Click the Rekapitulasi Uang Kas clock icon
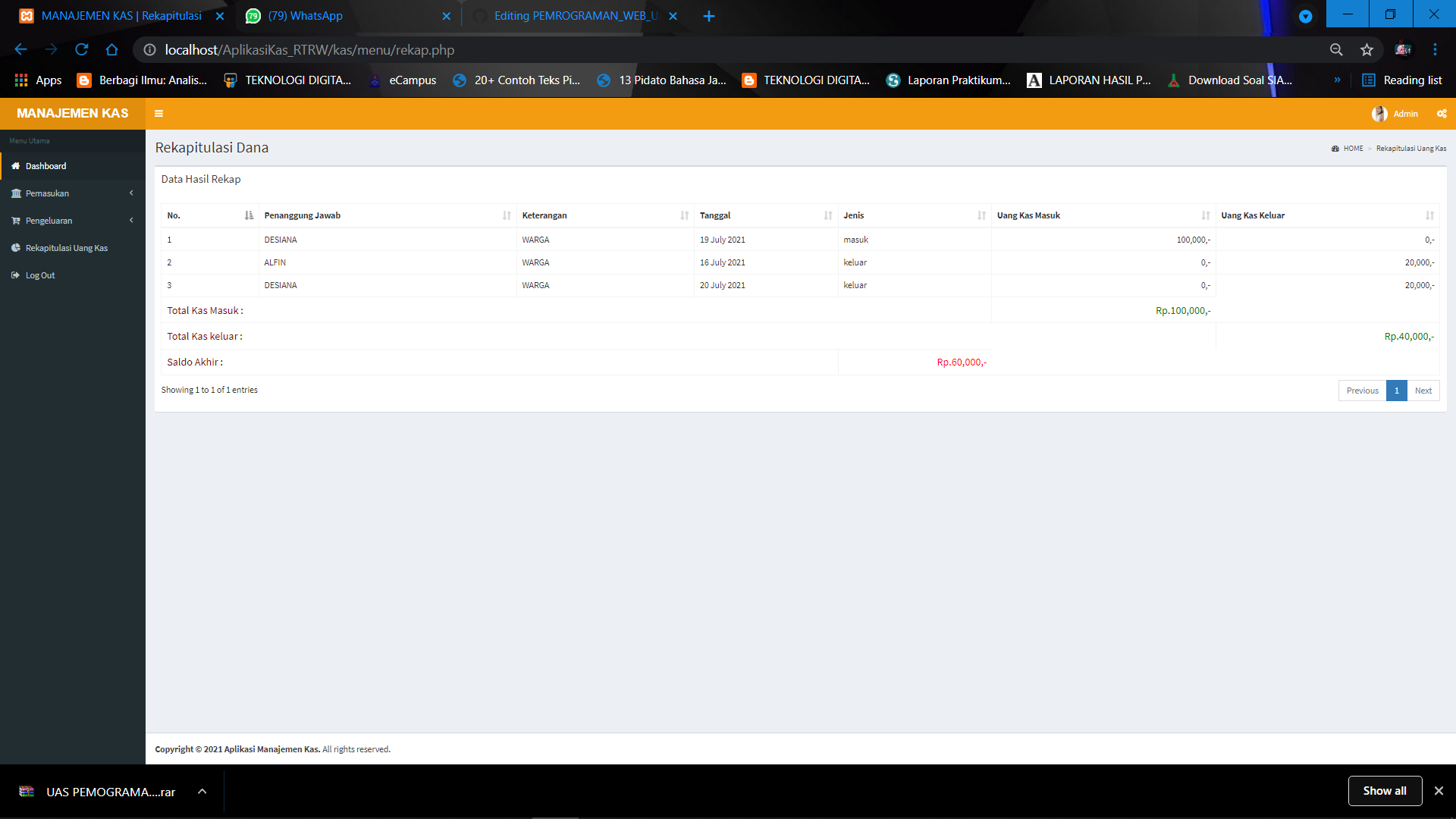The width and height of the screenshot is (1456, 819). point(16,247)
